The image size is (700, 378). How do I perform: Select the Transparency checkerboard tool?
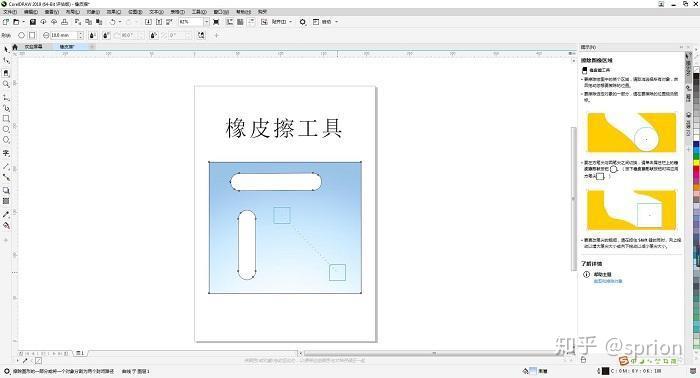pos(6,201)
